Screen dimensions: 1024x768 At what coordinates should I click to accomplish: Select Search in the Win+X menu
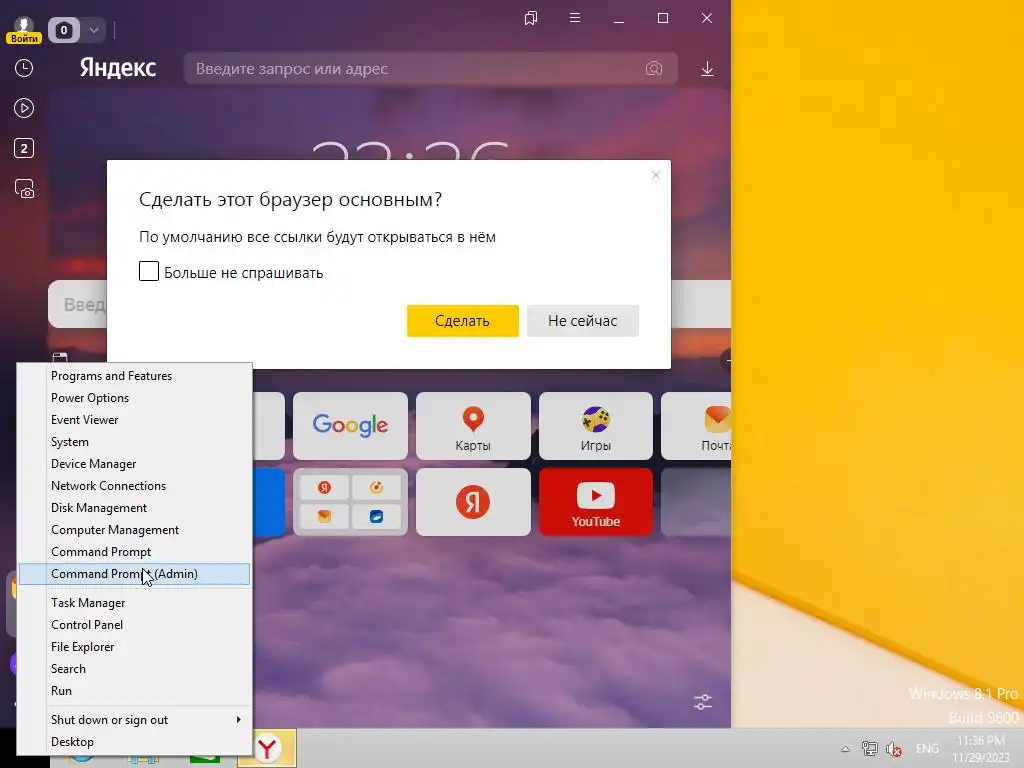(135, 669)
